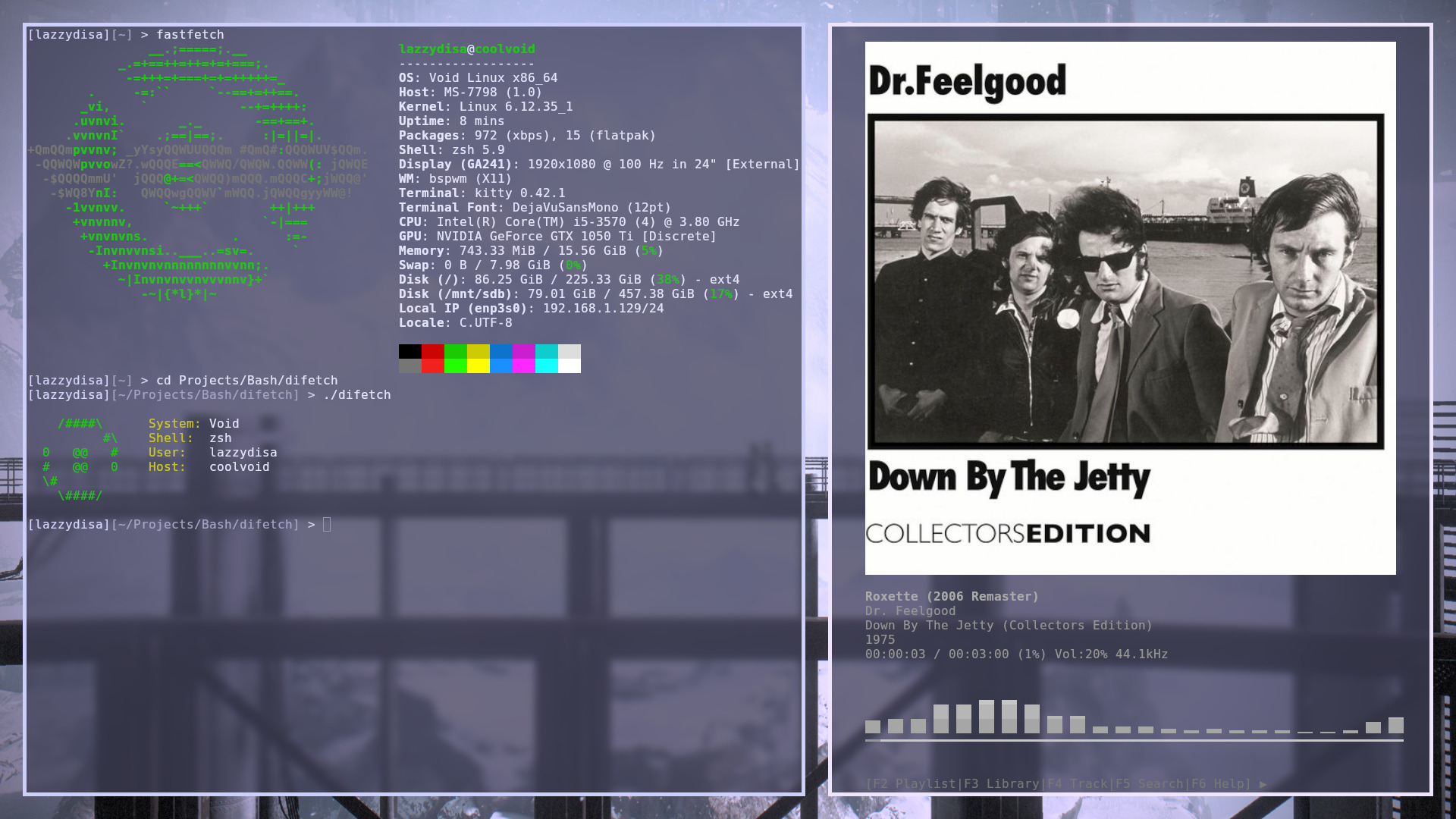Viewport: 1456px width, 819px height.
Task: Open the F4 Track view
Action: coord(1077,784)
